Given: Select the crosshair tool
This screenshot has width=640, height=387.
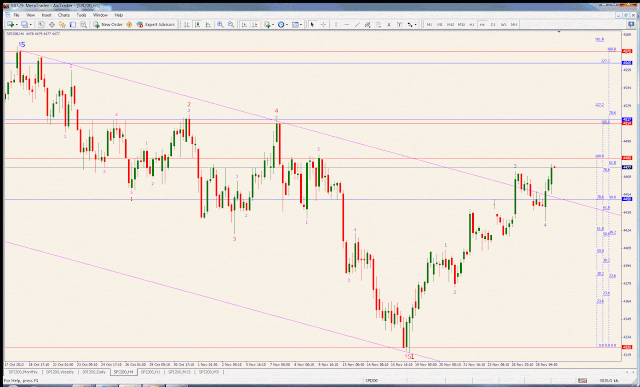Looking at the screenshot, I should [x=323, y=24].
